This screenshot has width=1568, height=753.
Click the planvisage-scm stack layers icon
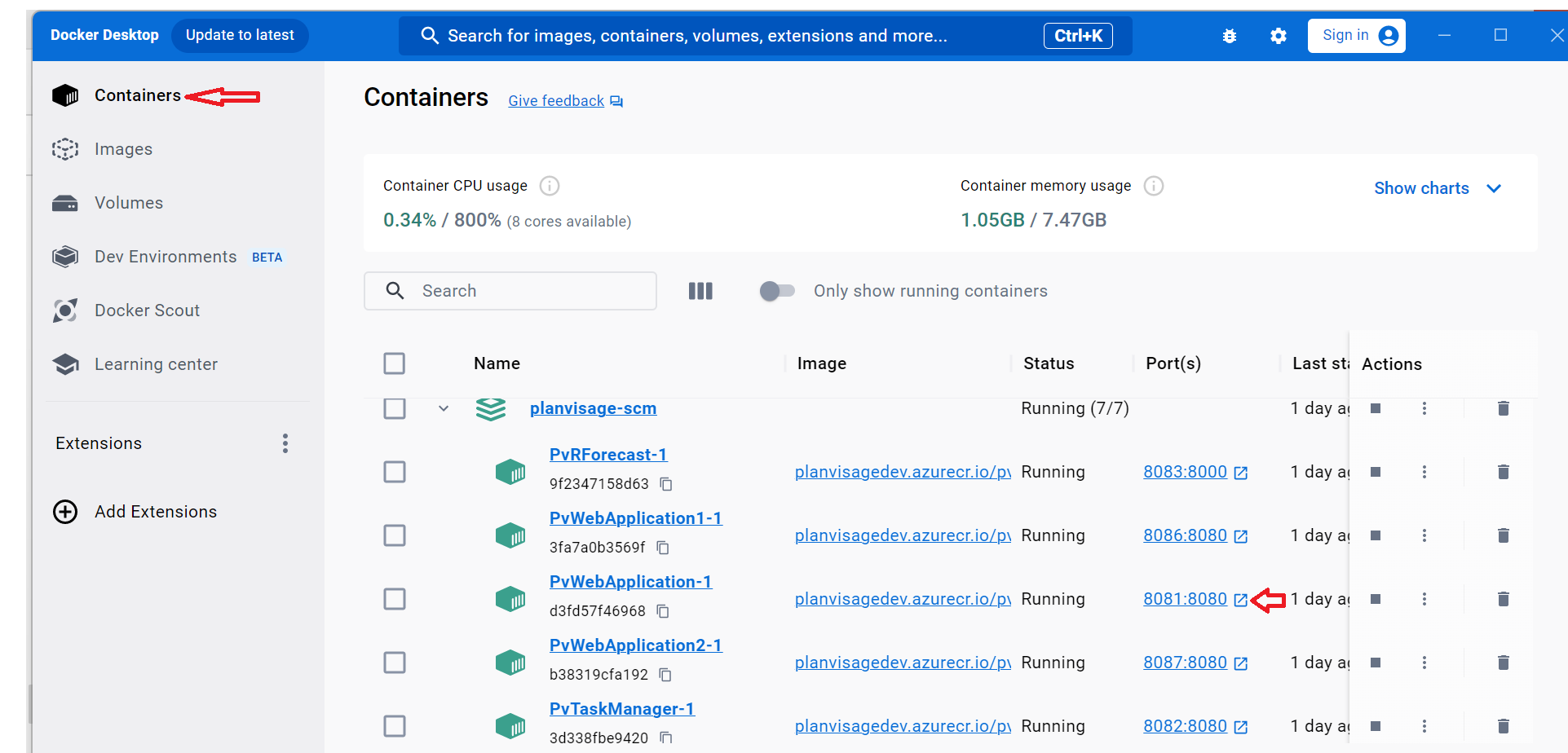491,409
